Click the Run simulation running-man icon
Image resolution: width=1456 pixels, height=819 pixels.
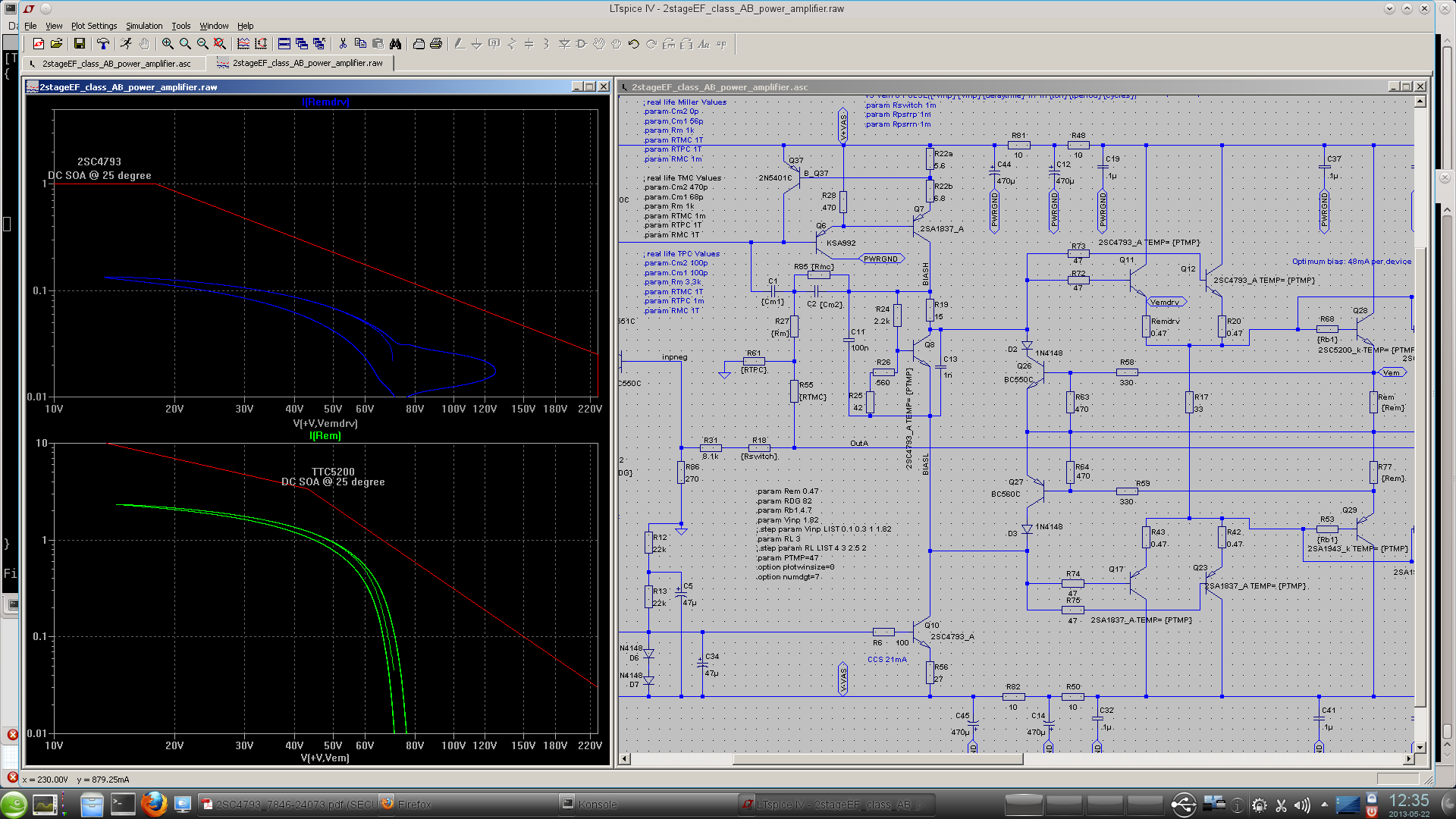tap(126, 44)
